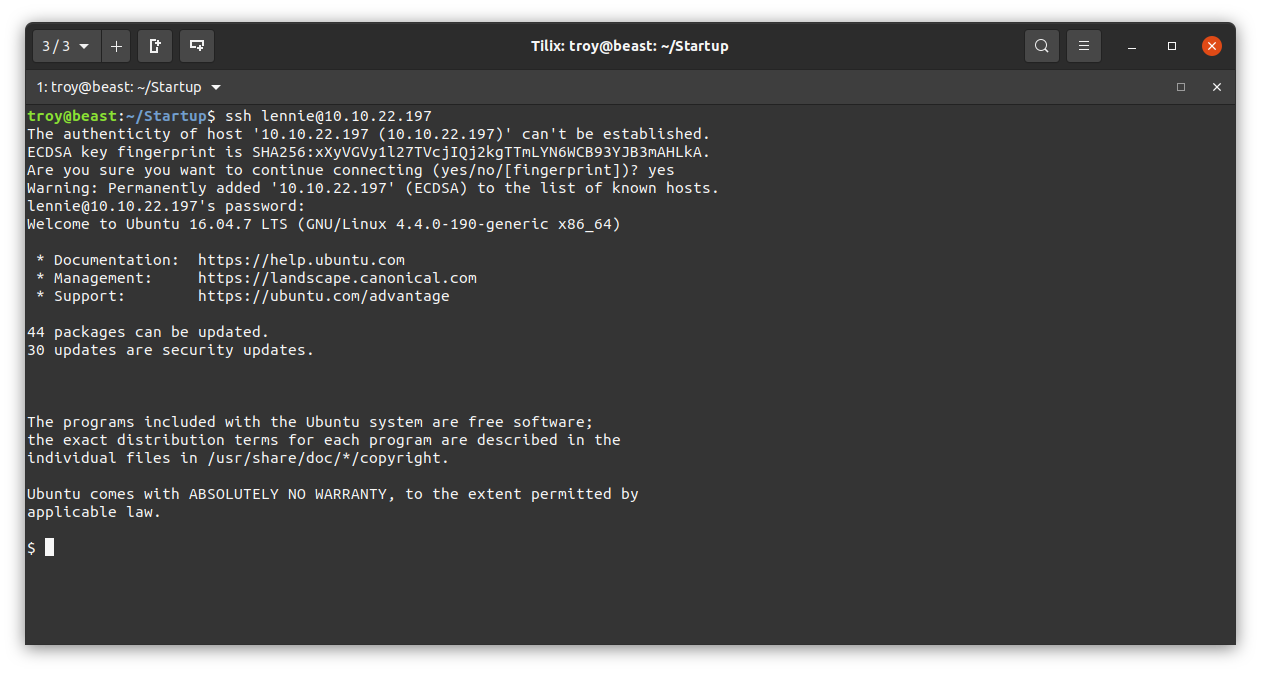
Task: Click the ssh lennie@10.10.22.197 command text
Action: 329,116
